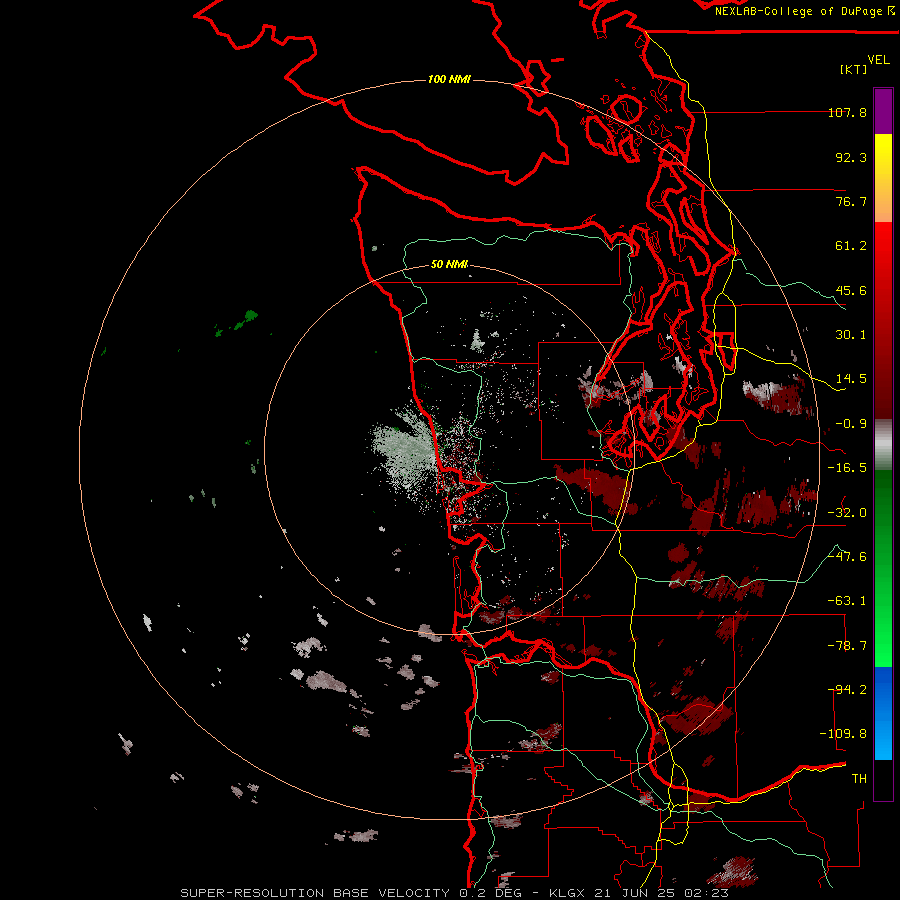Click the 50 NMI range ring label

449,265
